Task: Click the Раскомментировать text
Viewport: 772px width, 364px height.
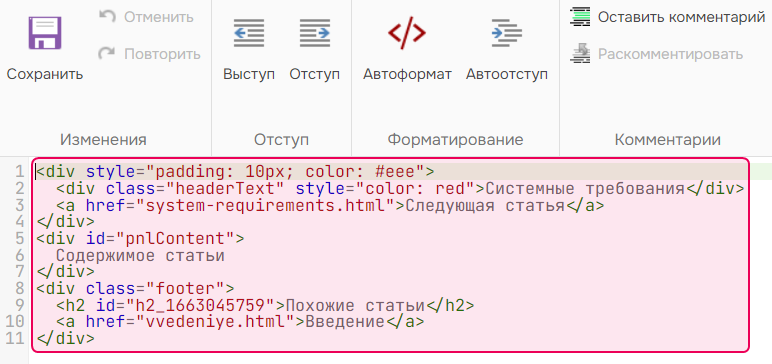Action: (671, 54)
